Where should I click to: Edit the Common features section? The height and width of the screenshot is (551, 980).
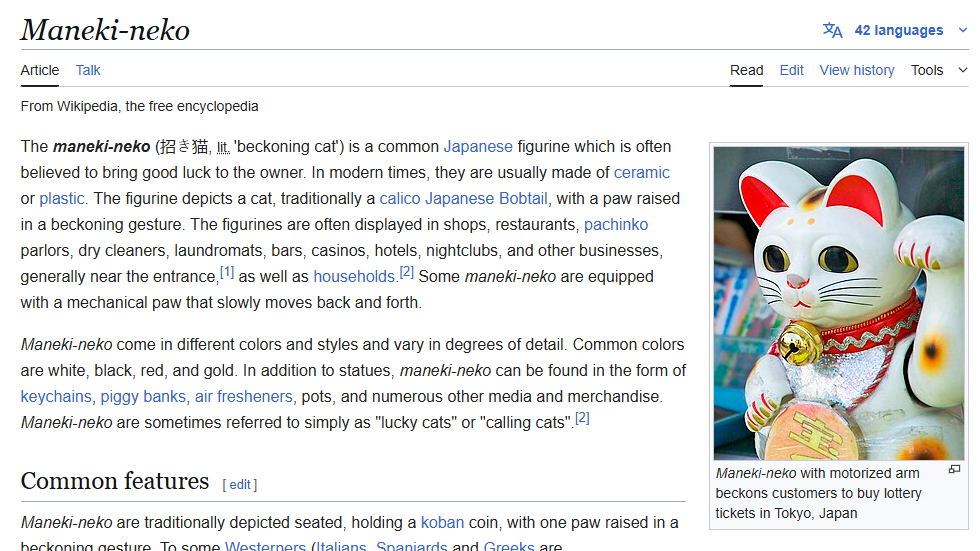[239, 485]
